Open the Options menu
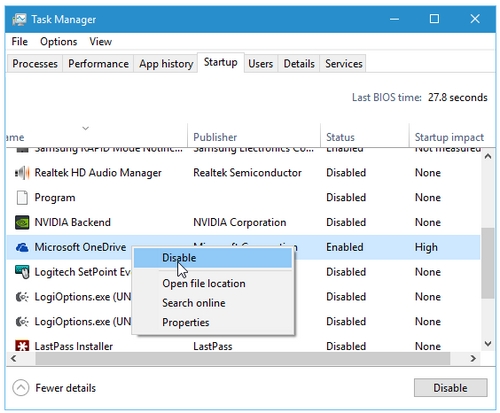The width and height of the screenshot is (500, 413). [x=59, y=42]
